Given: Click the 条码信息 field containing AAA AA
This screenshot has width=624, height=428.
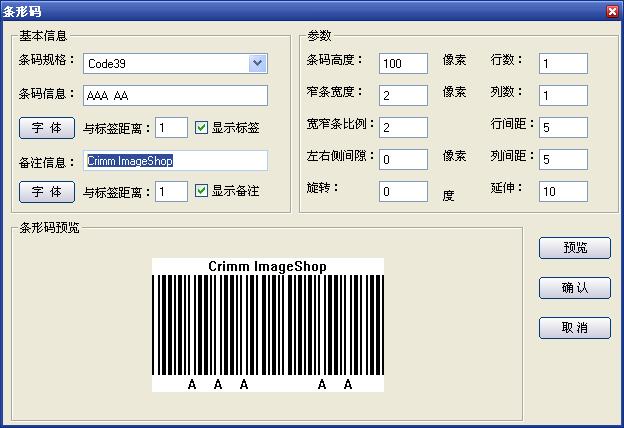Looking at the screenshot, I should point(175,96).
